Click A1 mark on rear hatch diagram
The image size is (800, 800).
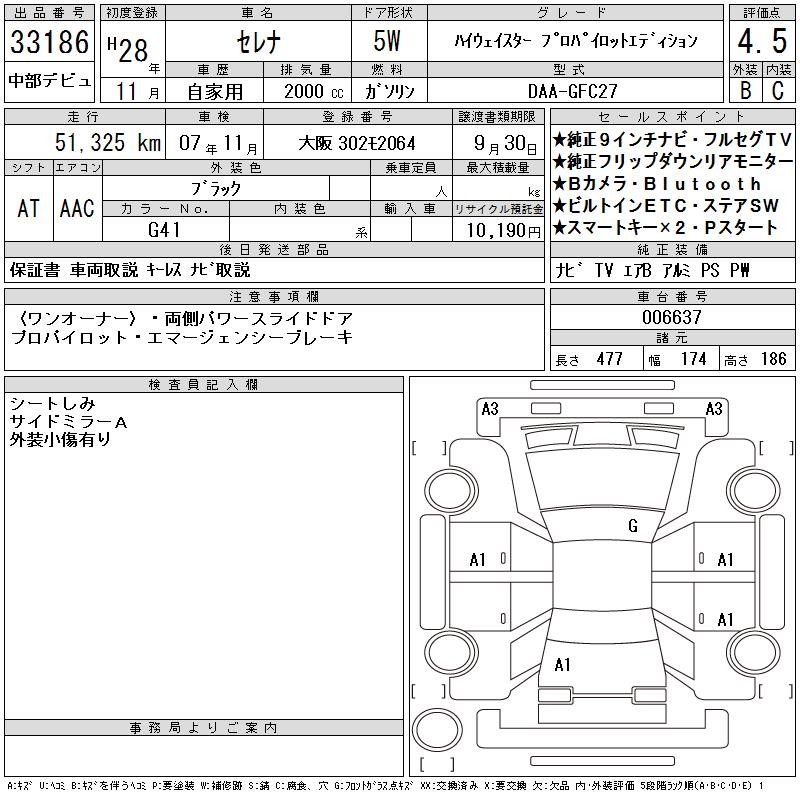562,665
